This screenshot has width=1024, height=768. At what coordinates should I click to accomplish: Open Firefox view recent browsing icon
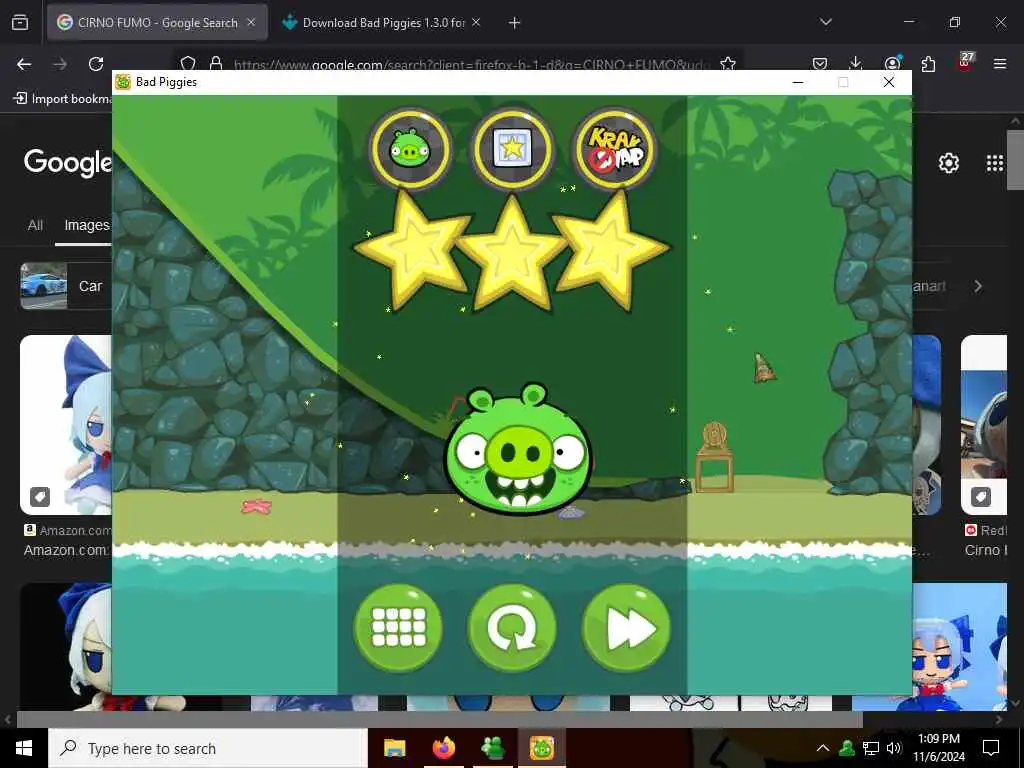(x=20, y=23)
